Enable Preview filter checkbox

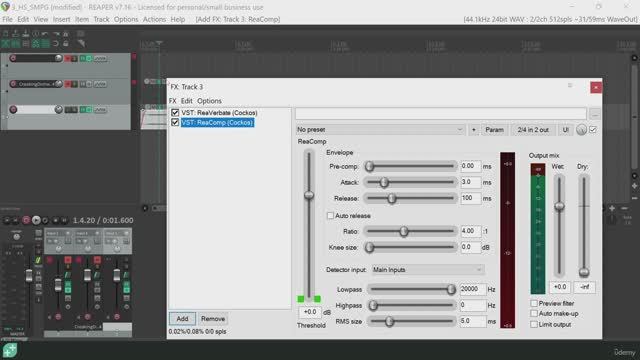[x=534, y=303]
